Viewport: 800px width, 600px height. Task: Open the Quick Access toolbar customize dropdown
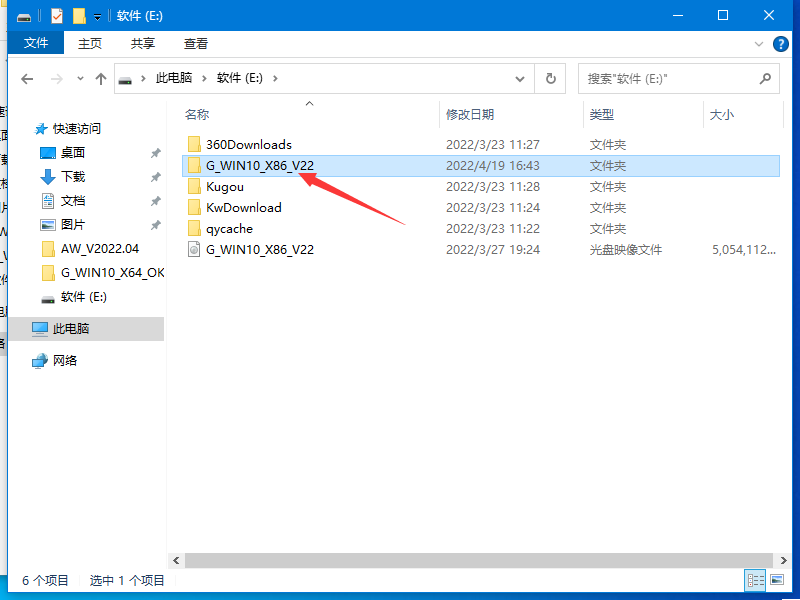click(x=95, y=15)
